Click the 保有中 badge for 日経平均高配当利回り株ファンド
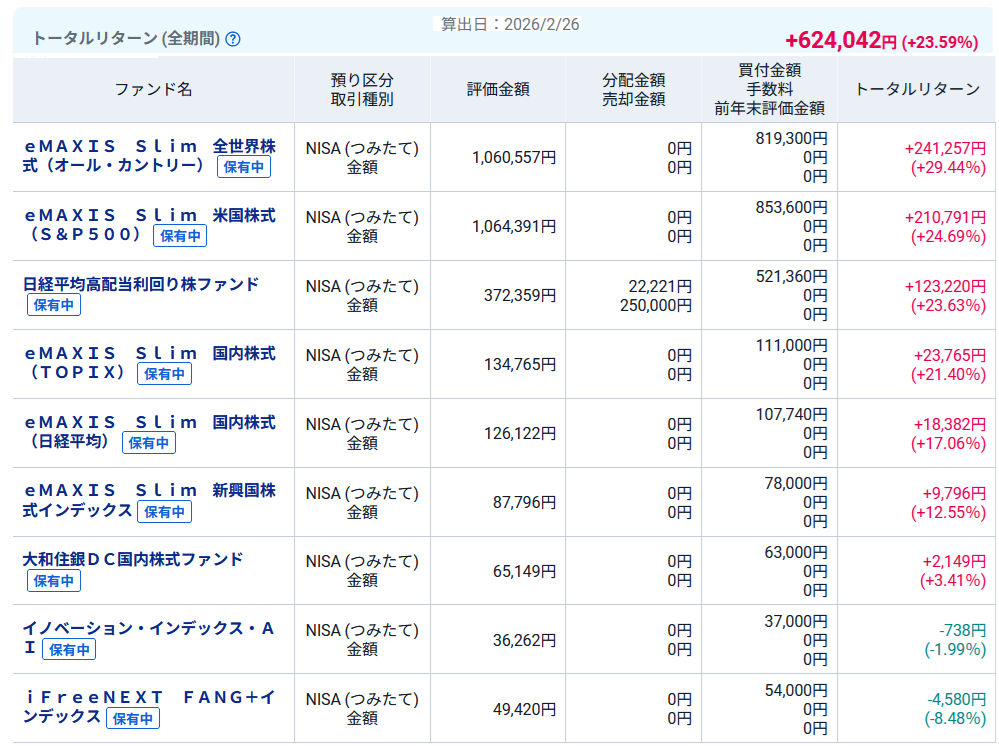Image resolution: width=999 pixels, height=746 pixels. pyautogui.click(x=54, y=305)
